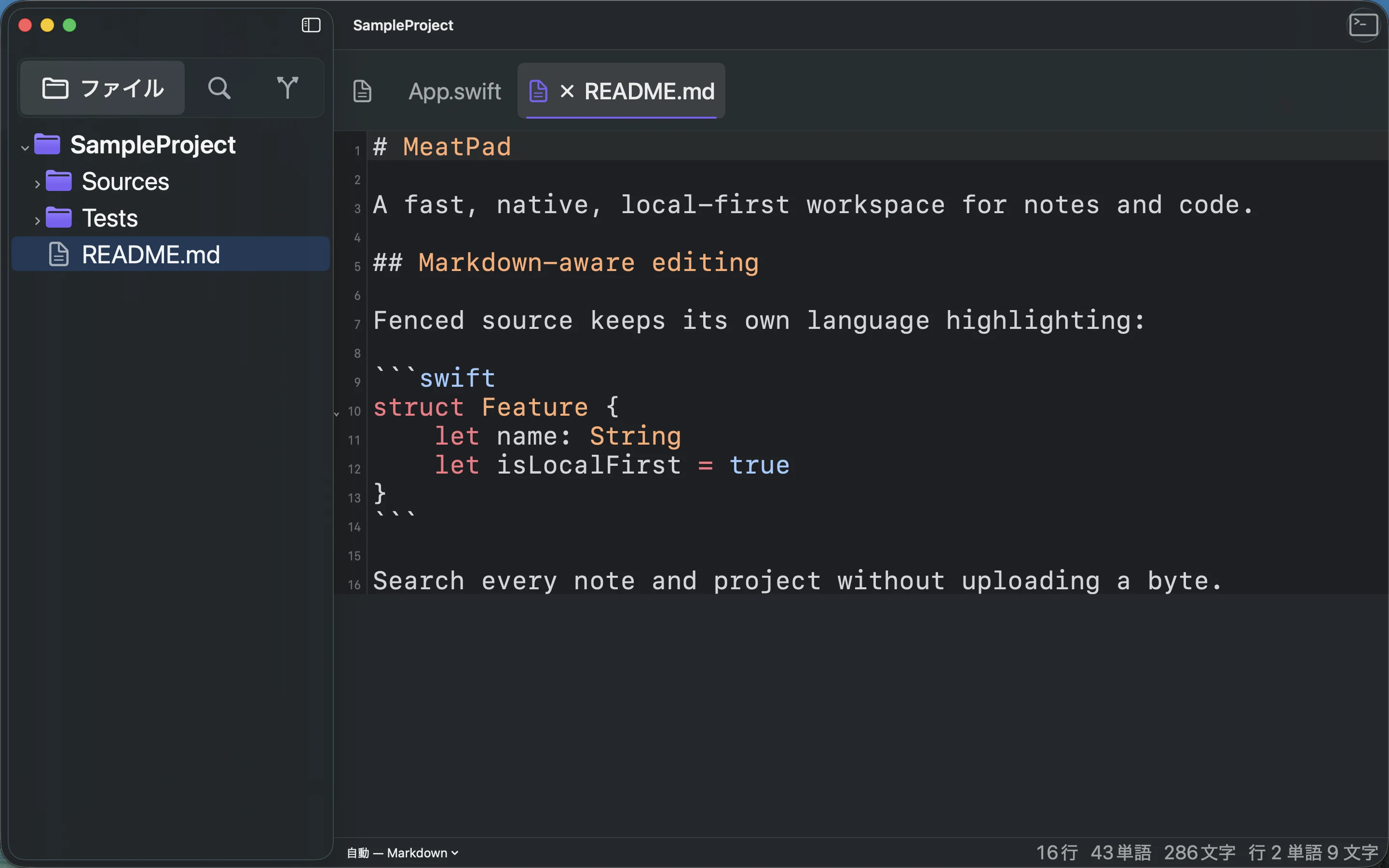Click the ```swift fence line
This screenshot has width=1389, height=868.
(434, 378)
